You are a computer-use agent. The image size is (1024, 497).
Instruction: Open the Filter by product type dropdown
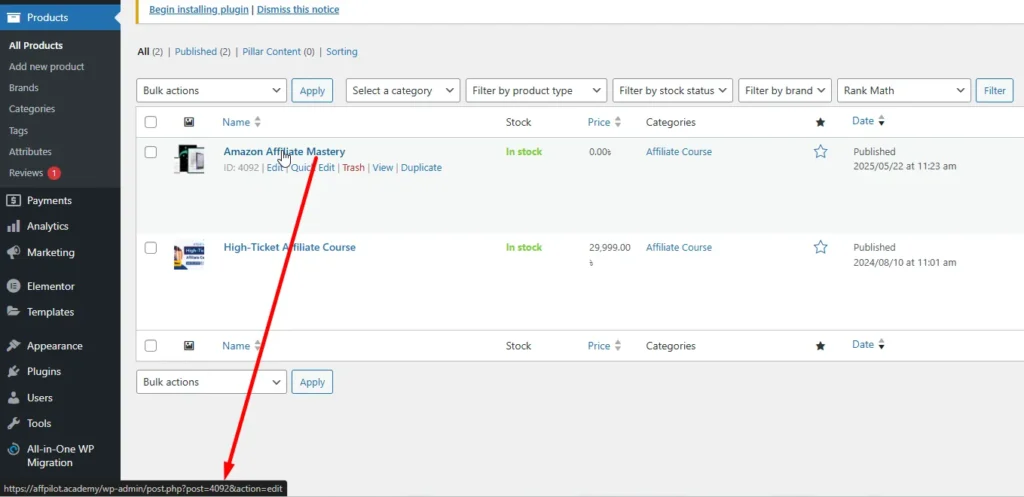tap(536, 91)
